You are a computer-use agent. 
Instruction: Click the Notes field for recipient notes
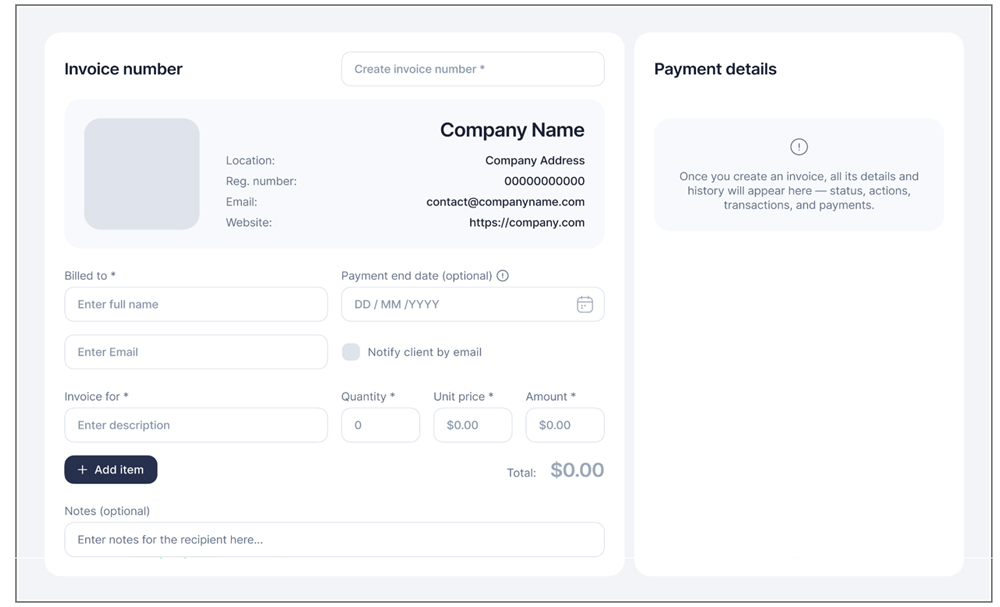click(334, 539)
